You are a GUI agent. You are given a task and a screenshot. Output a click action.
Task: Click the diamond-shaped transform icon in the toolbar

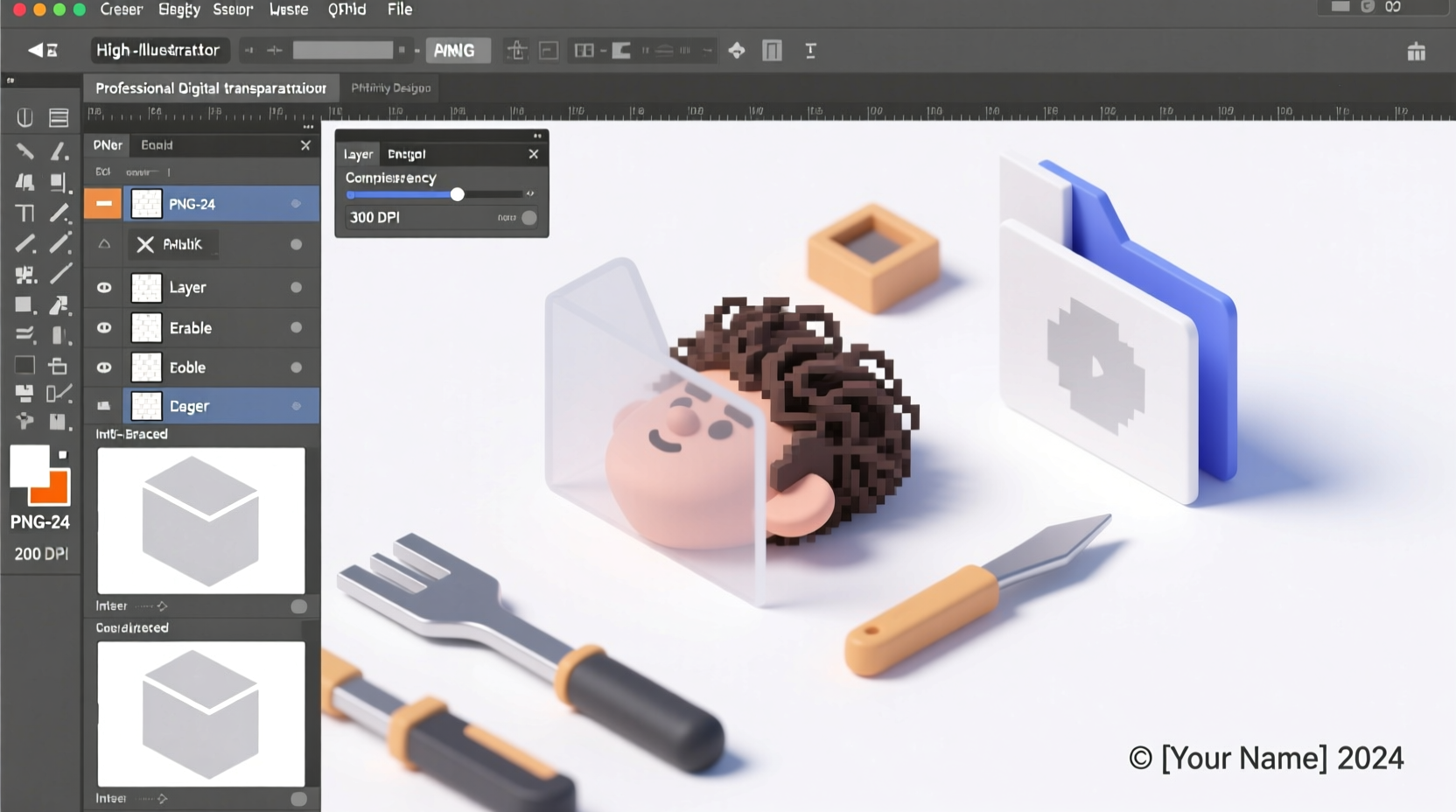pyautogui.click(x=737, y=50)
